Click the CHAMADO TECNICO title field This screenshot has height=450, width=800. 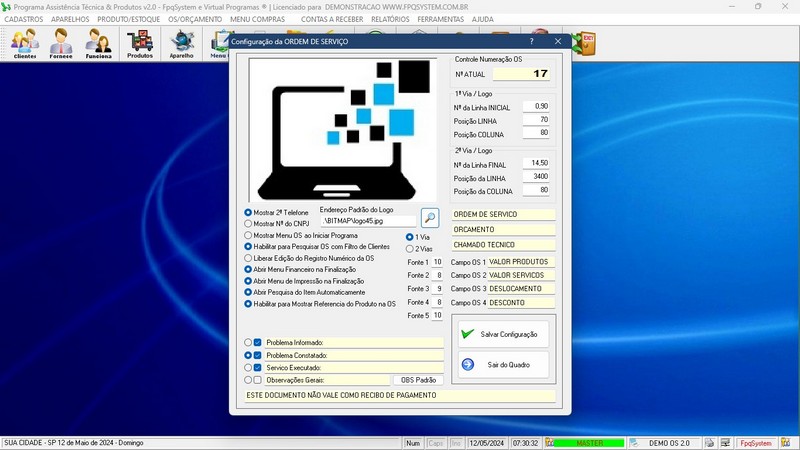[504, 245]
